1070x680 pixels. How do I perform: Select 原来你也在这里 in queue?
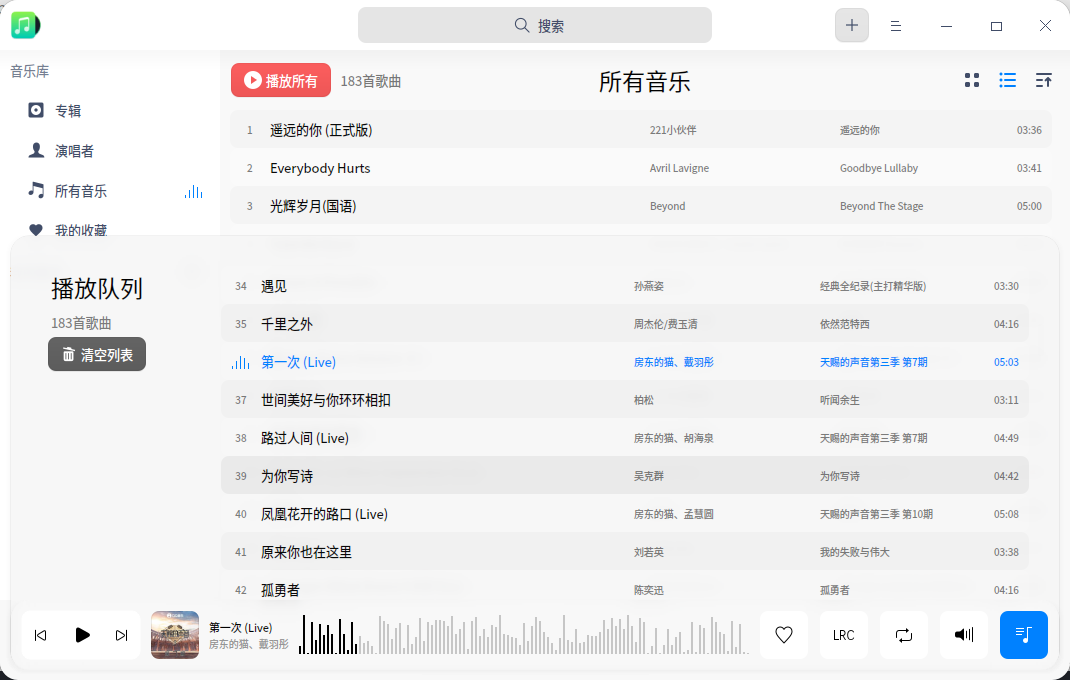point(624,552)
